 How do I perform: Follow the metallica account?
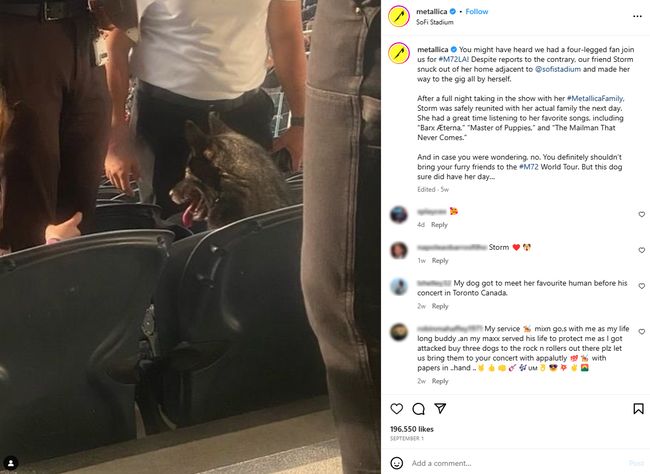(477, 12)
